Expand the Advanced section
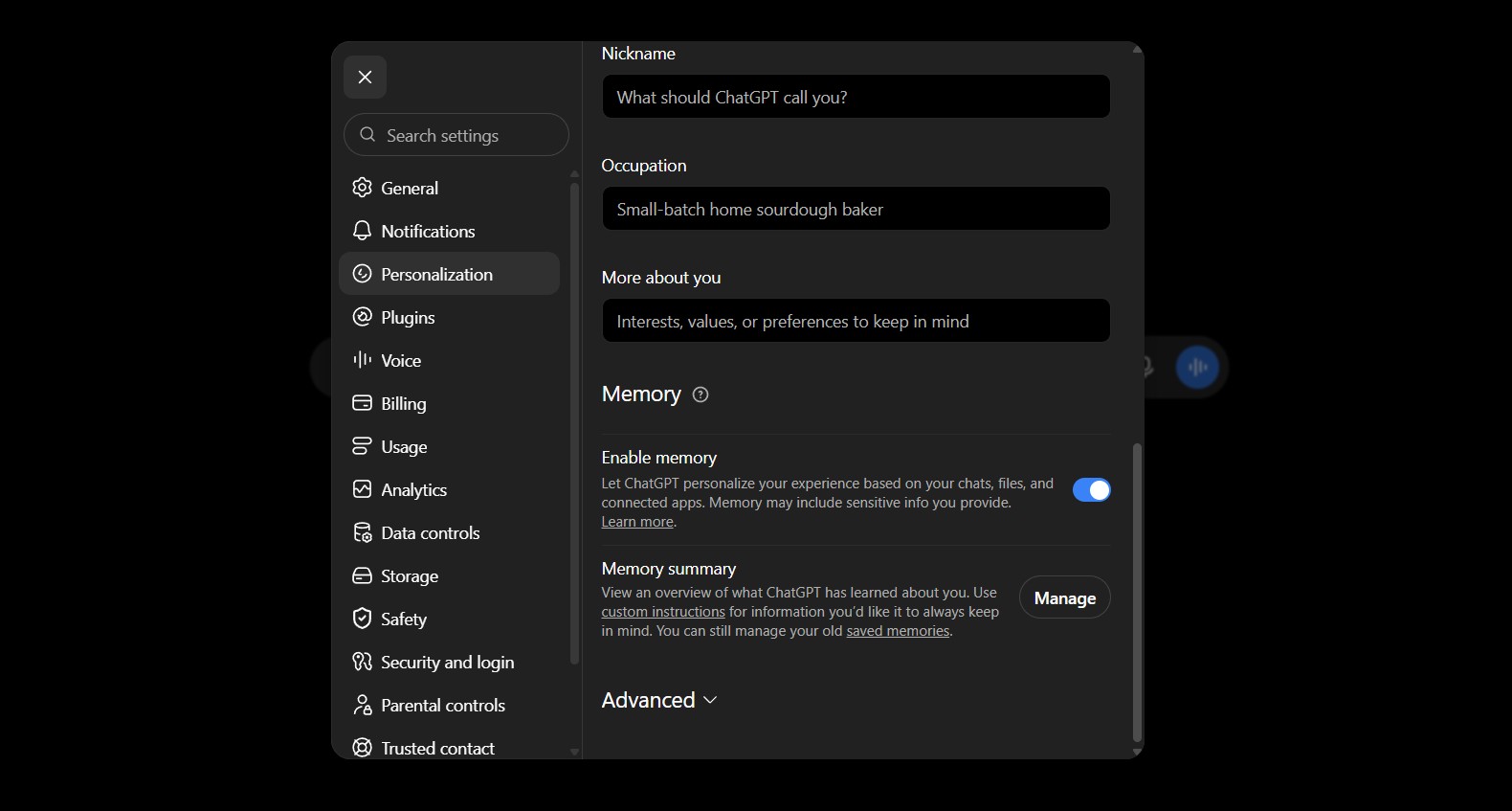The width and height of the screenshot is (1512, 811). (x=659, y=700)
